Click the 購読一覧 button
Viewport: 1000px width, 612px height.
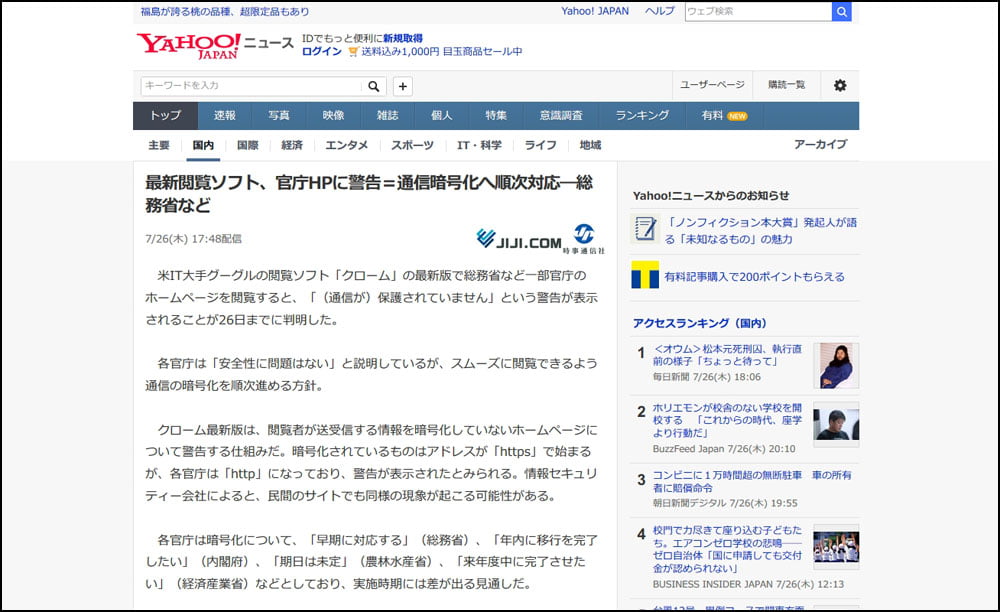point(786,86)
